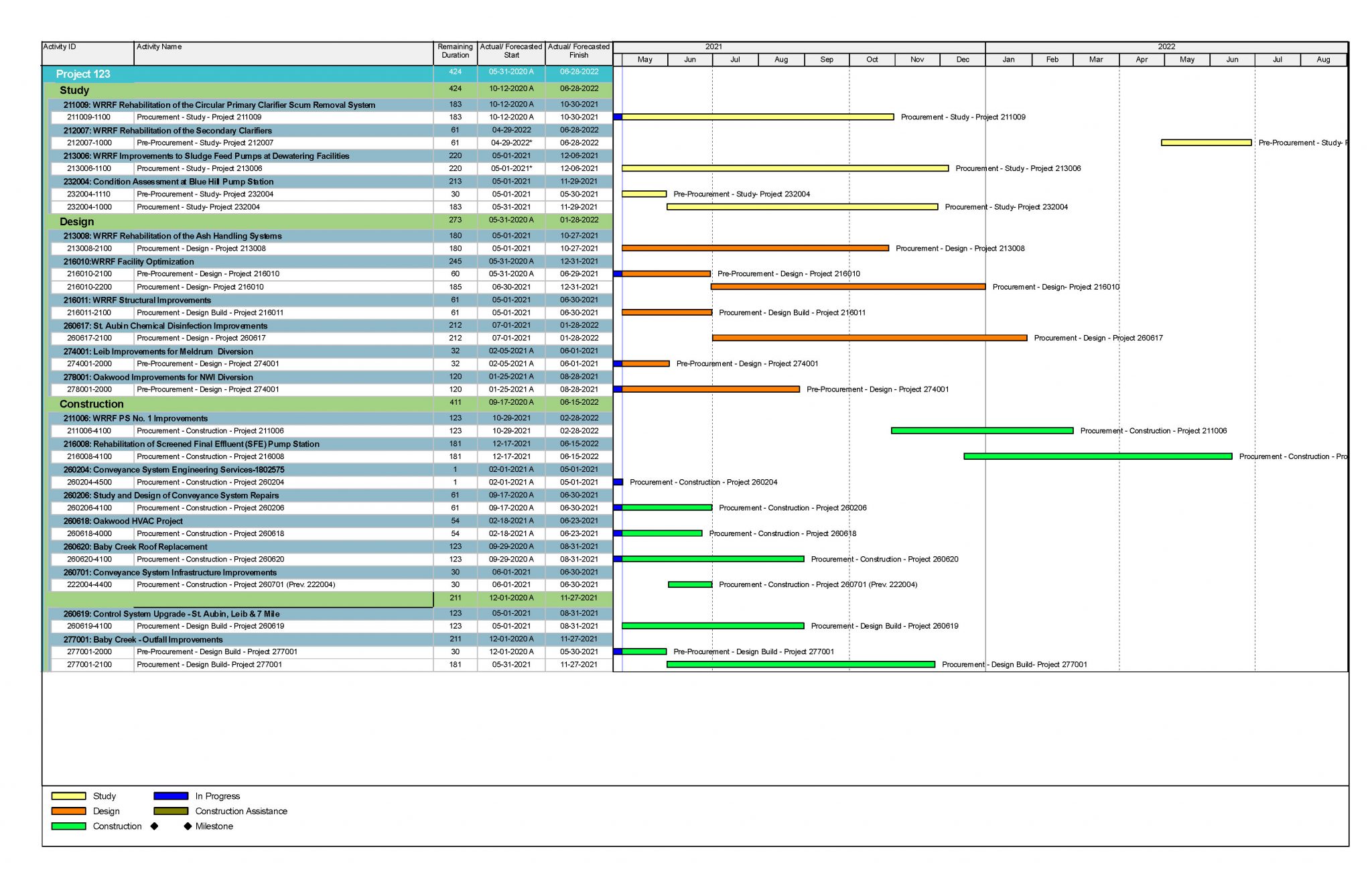
Task: Select the Activity Name column header
Action: [x=283, y=54]
